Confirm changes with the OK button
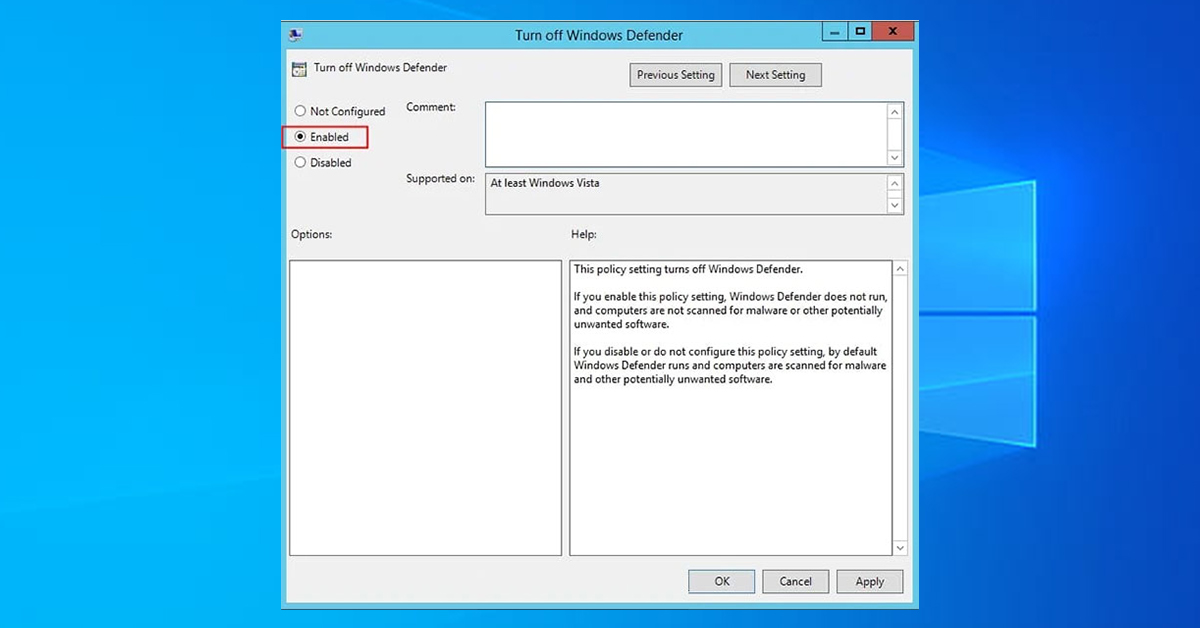 pos(721,581)
